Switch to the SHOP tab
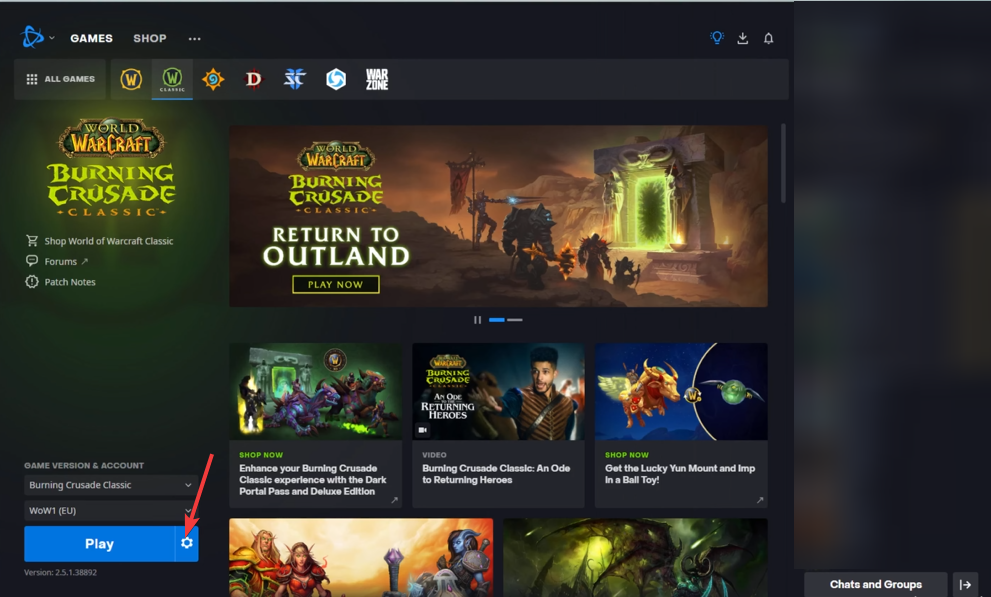Viewport: 991px width, 597px height. click(150, 39)
